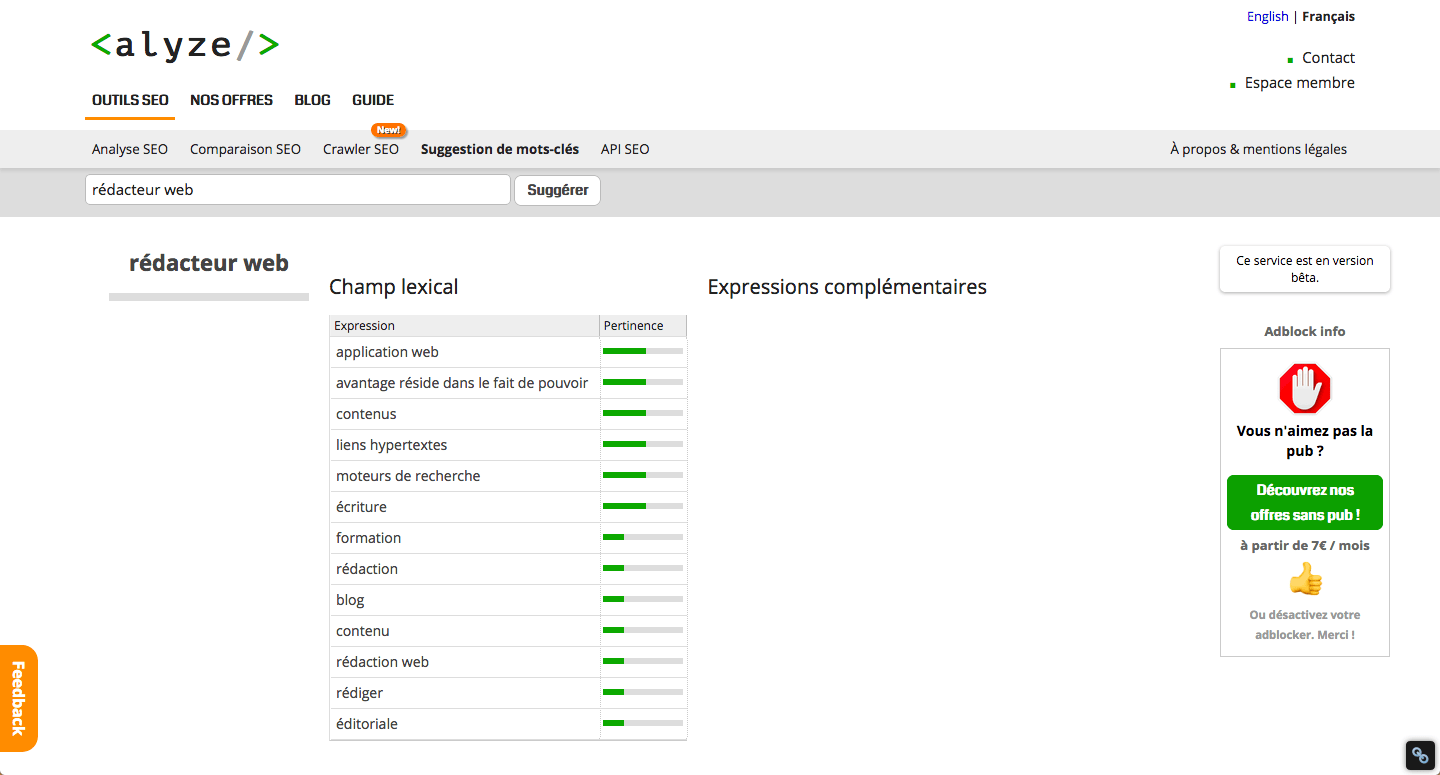This screenshot has height=775, width=1440.
Task: Click the 'Expressions complémentaires' heading
Action: (x=847, y=287)
